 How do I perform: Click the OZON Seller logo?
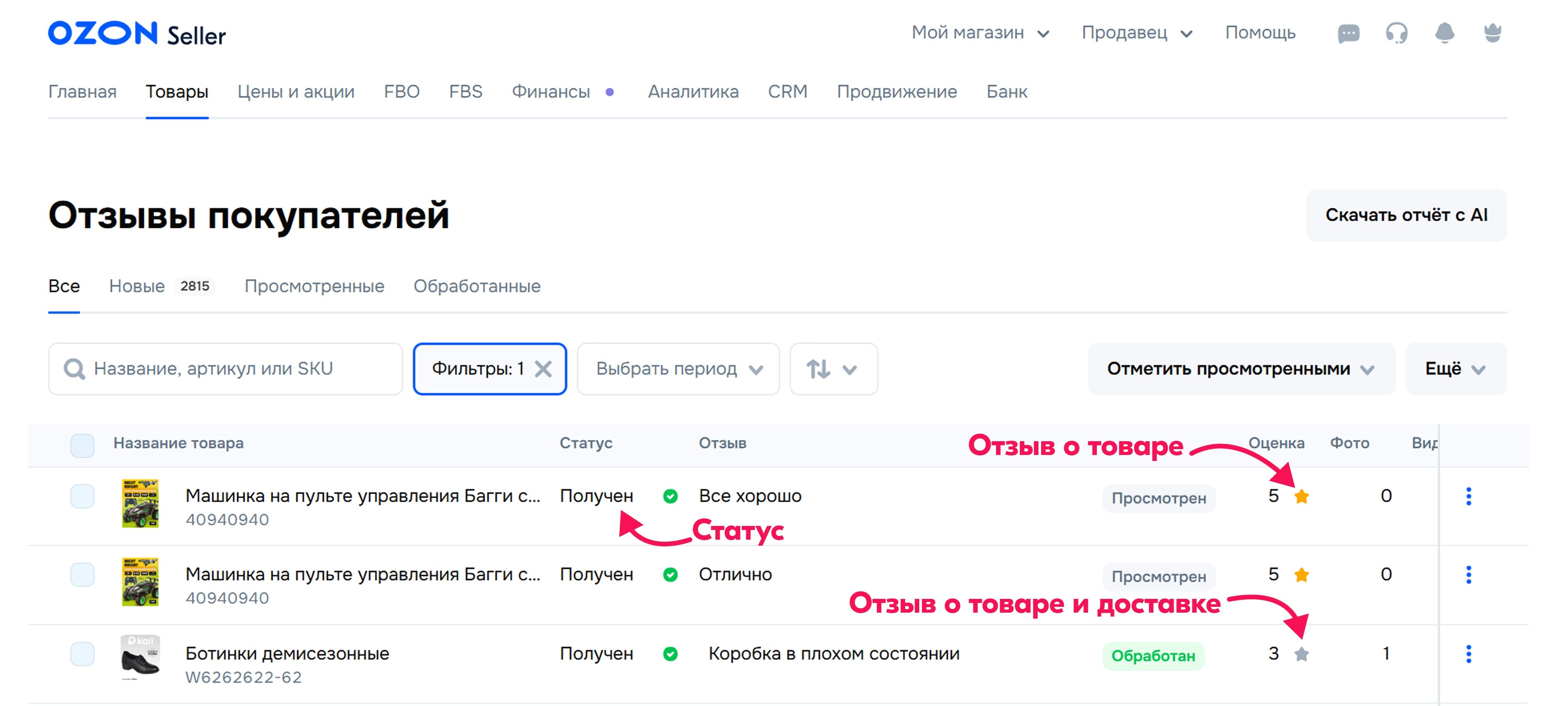(137, 33)
